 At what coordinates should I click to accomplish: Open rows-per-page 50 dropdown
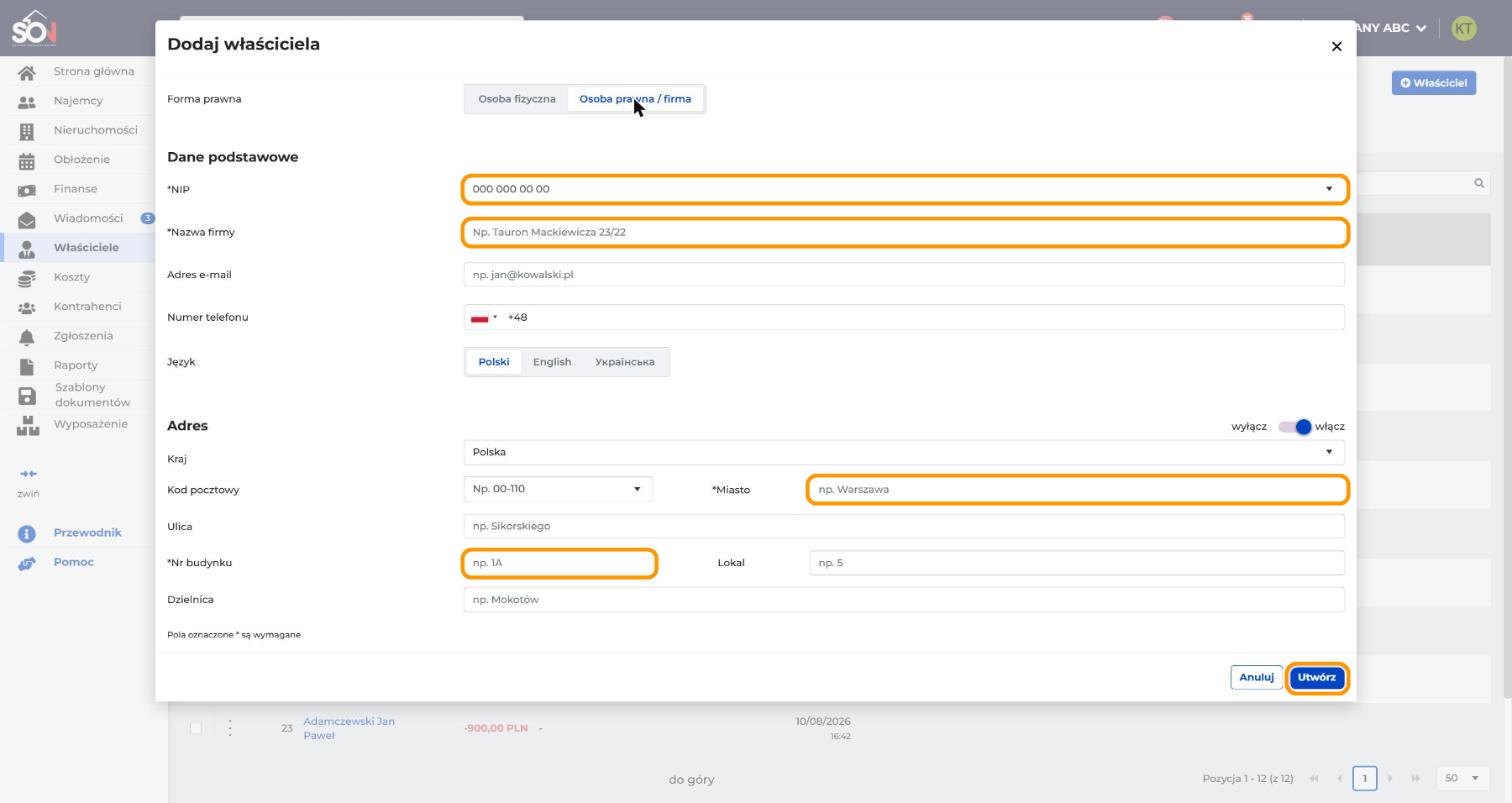pyautogui.click(x=1461, y=779)
